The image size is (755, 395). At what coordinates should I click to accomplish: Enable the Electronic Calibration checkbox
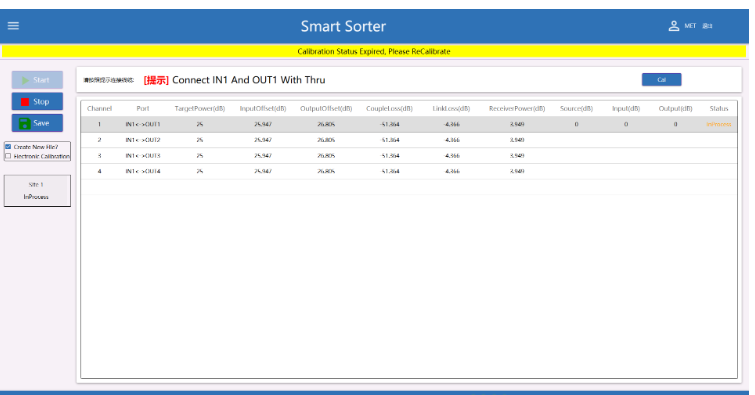[8, 156]
